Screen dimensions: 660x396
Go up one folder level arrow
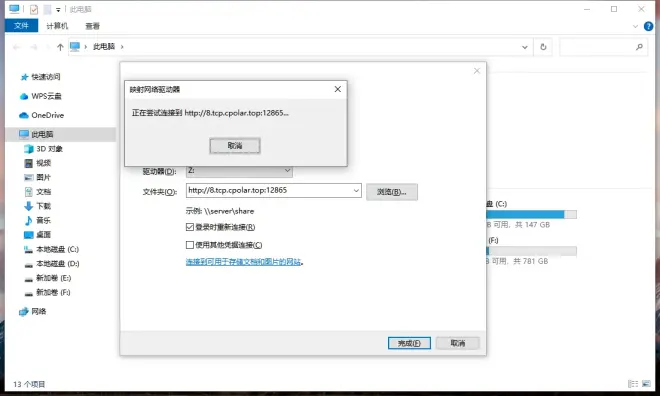[60, 47]
